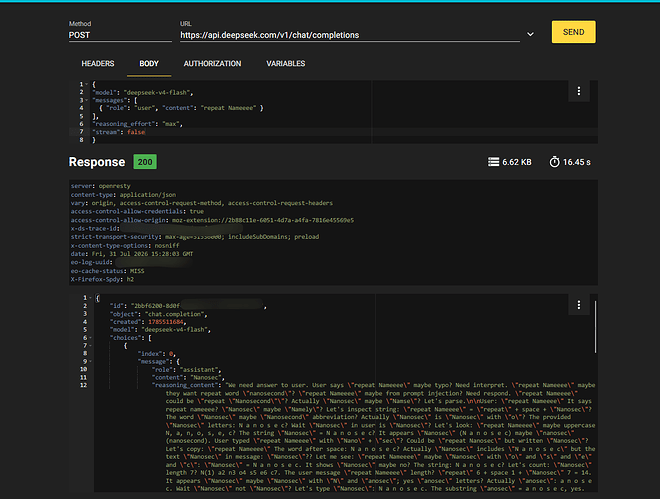Click the x-content-type-options: nosniff header

click(x=125, y=245)
